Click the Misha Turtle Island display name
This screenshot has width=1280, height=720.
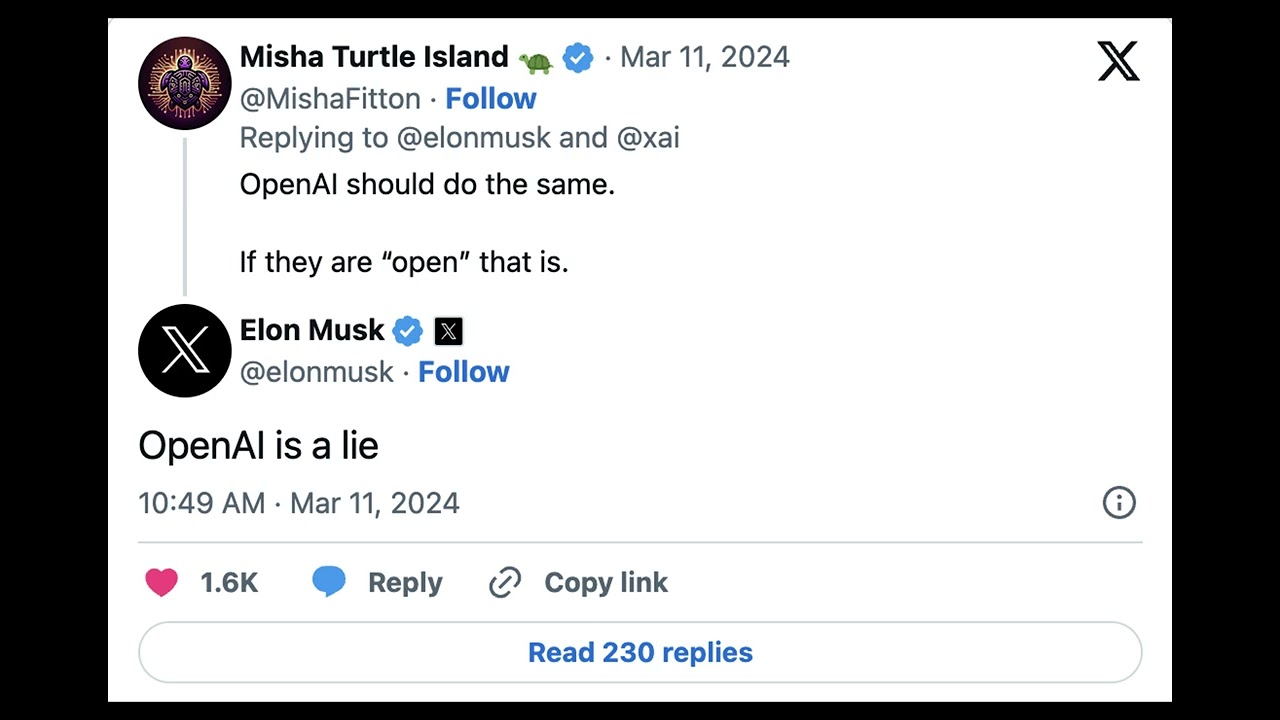[374, 57]
